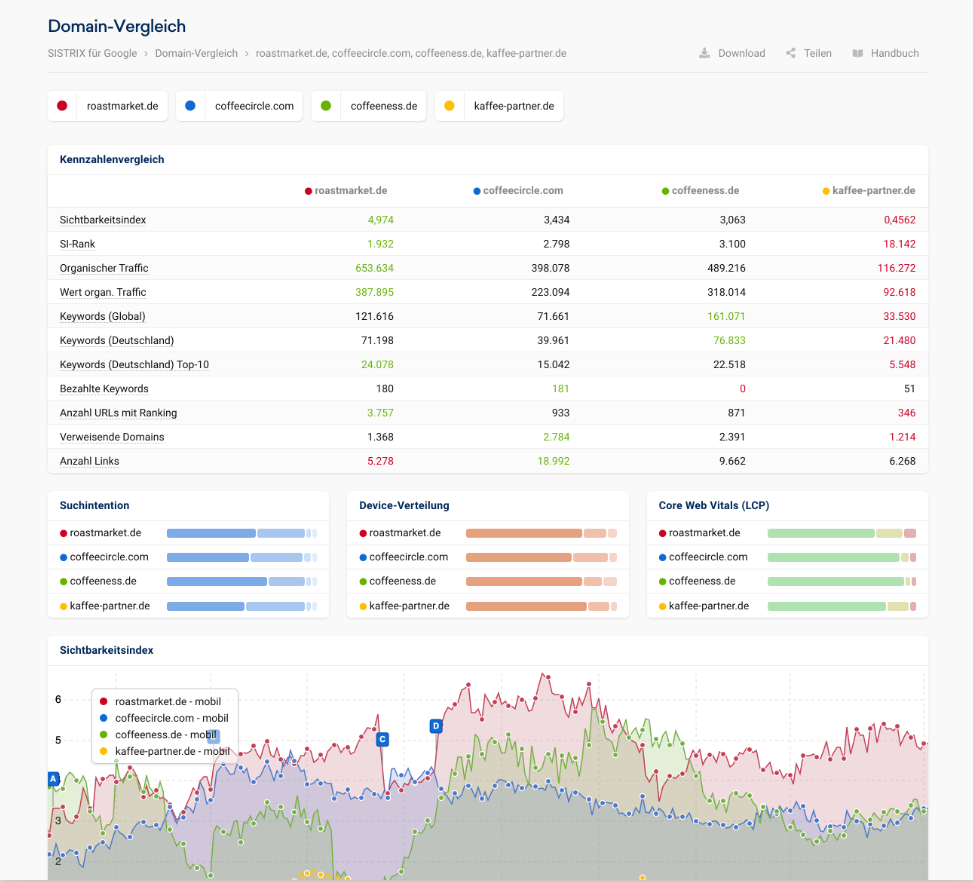Click the value 161.071 for coffeeness.de
Viewport: 973px width, 882px height.
[726, 317]
